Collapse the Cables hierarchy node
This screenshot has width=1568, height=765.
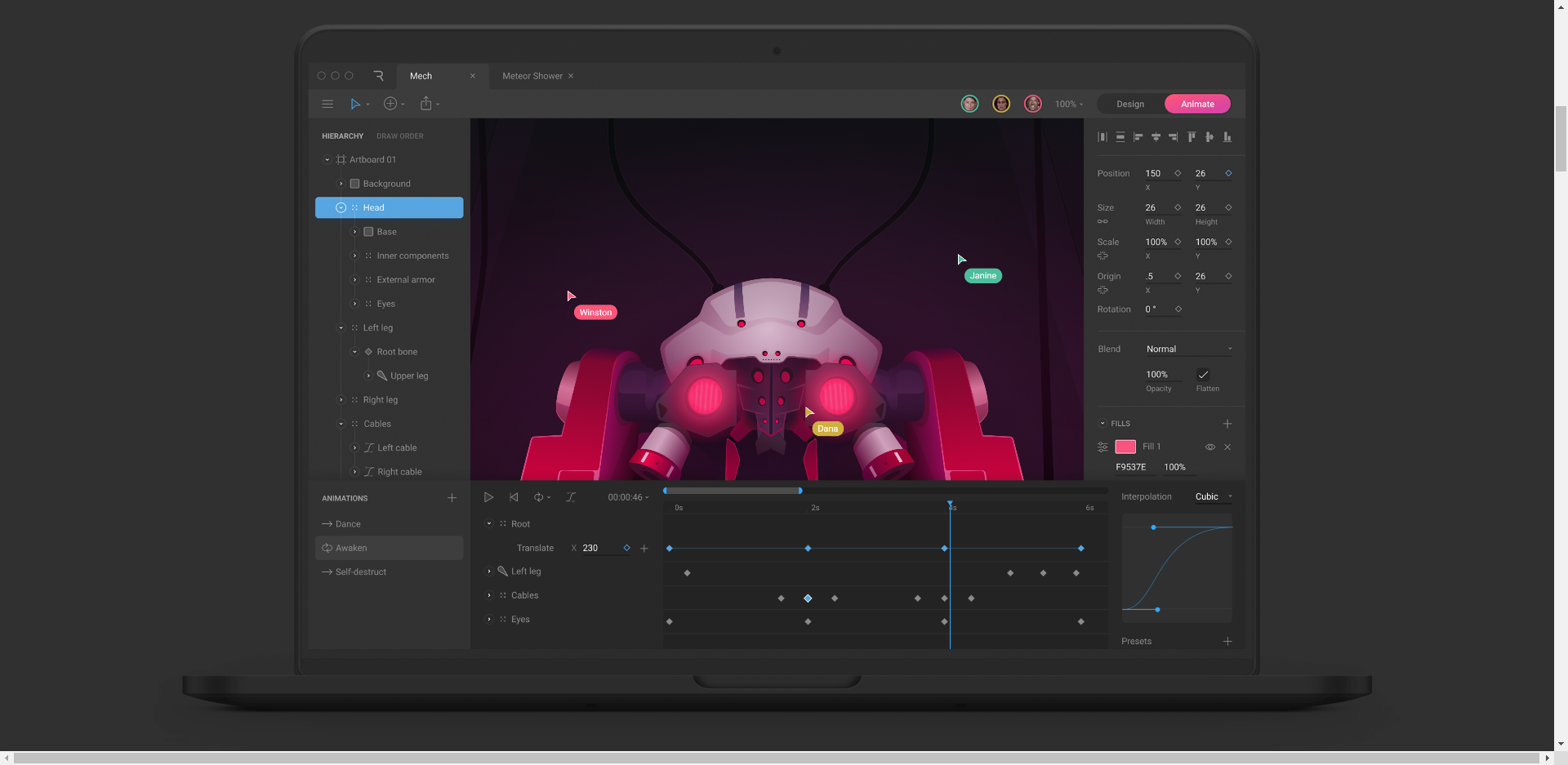[x=341, y=424]
